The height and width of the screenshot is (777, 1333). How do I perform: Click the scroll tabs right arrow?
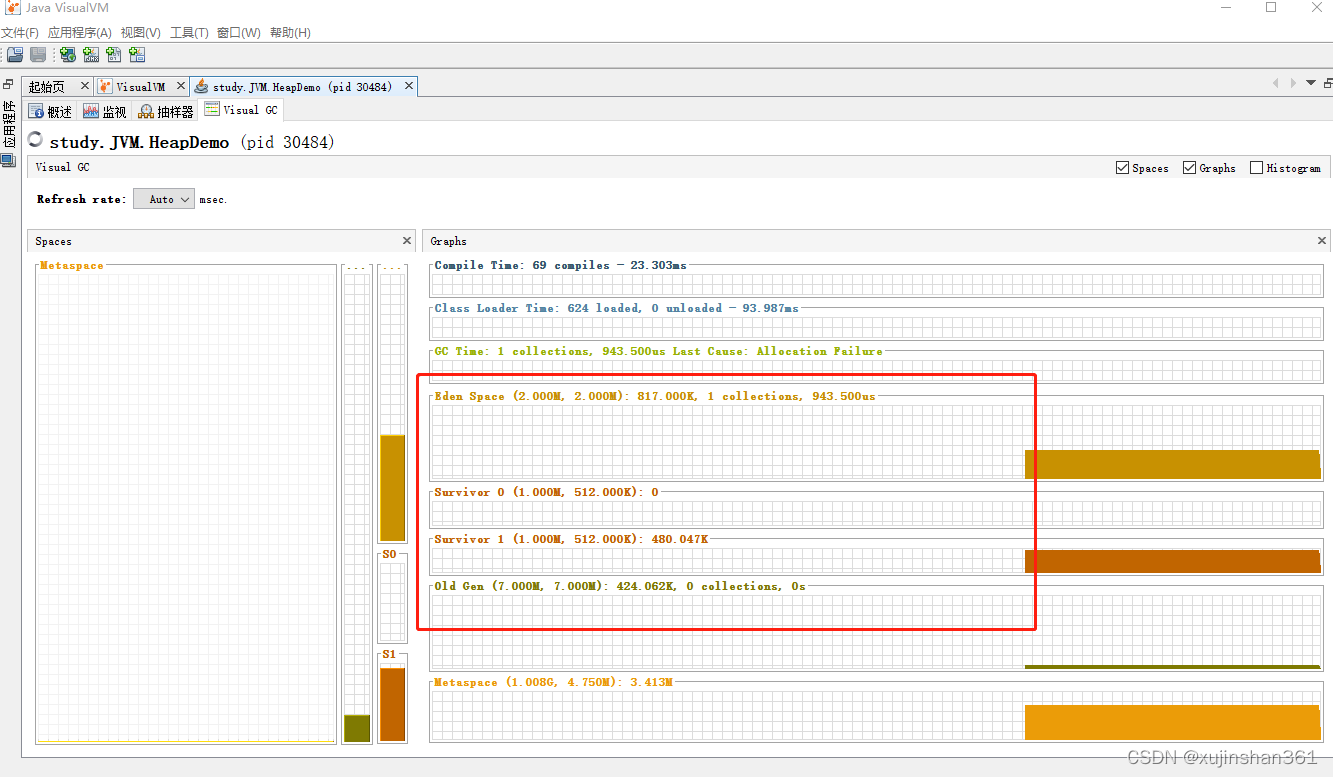[1293, 83]
